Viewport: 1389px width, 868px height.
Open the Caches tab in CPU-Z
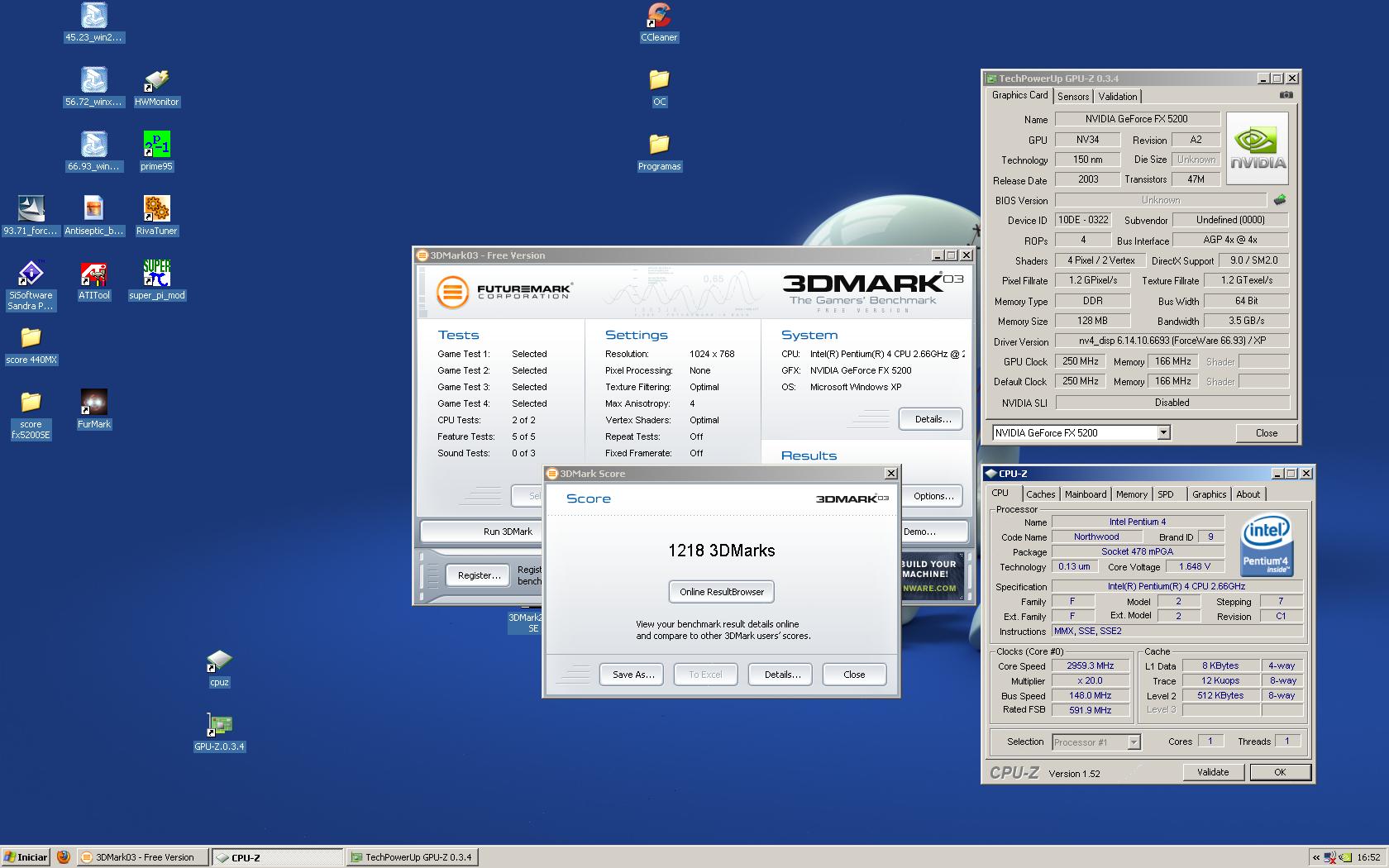(x=1041, y=494)
